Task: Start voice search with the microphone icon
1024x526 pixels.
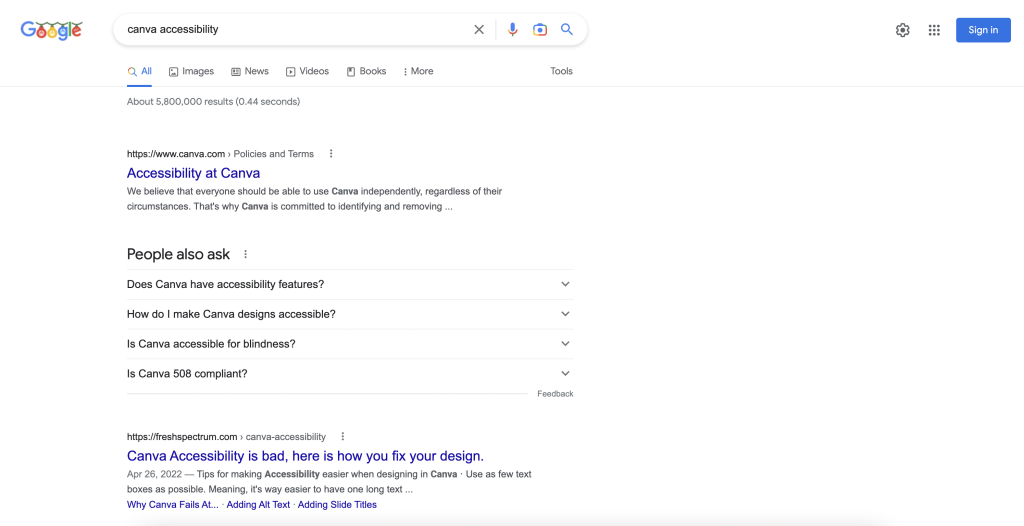Action: 513,29
